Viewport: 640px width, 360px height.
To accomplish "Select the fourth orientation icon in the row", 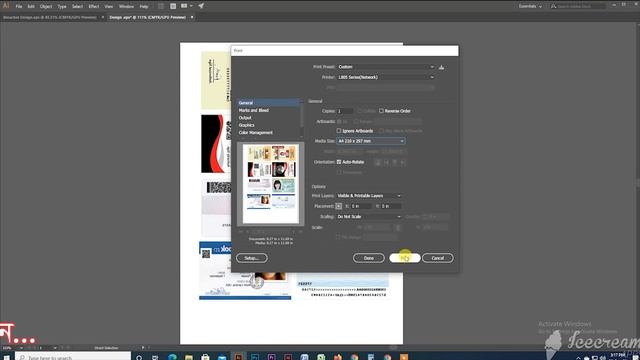I will click(x=403, y=162).
